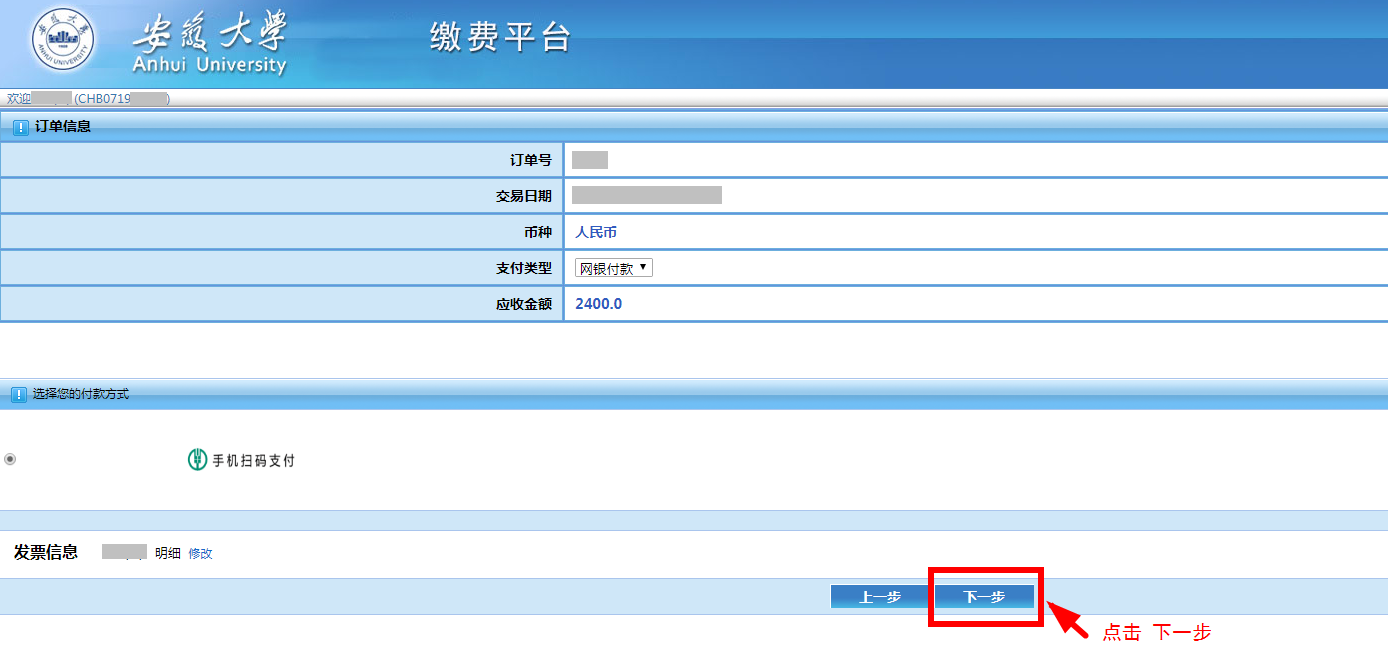Click the 人民币 currency field
Viewport: 1388px width, 658px height.
[x=597, y=231]
